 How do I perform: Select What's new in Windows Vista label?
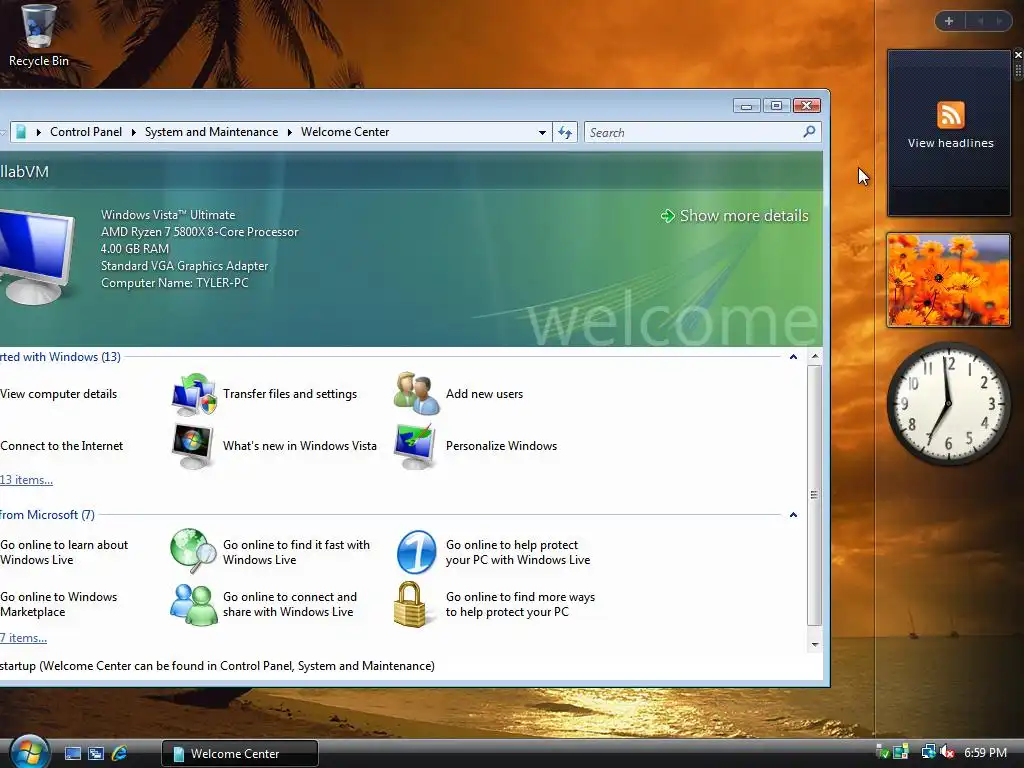[x=300, y=446]
